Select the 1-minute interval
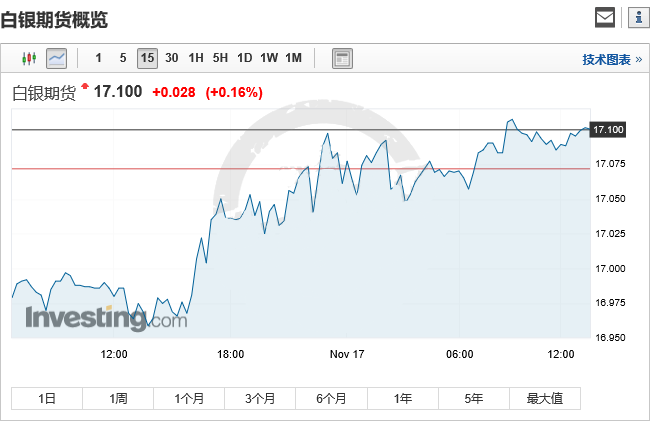 (x=98, y=58)
